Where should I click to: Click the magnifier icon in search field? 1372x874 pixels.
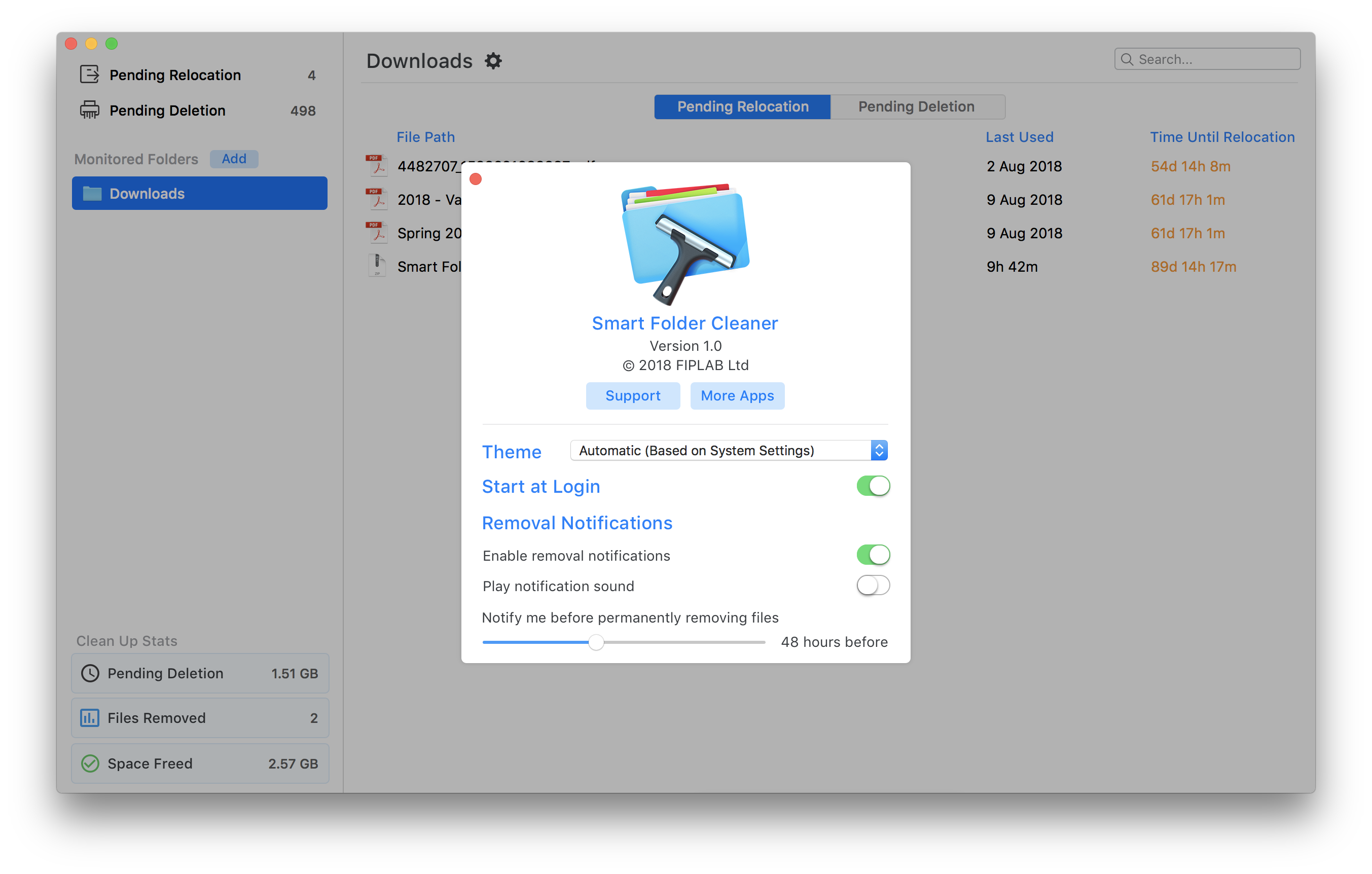coord(1127,59)
